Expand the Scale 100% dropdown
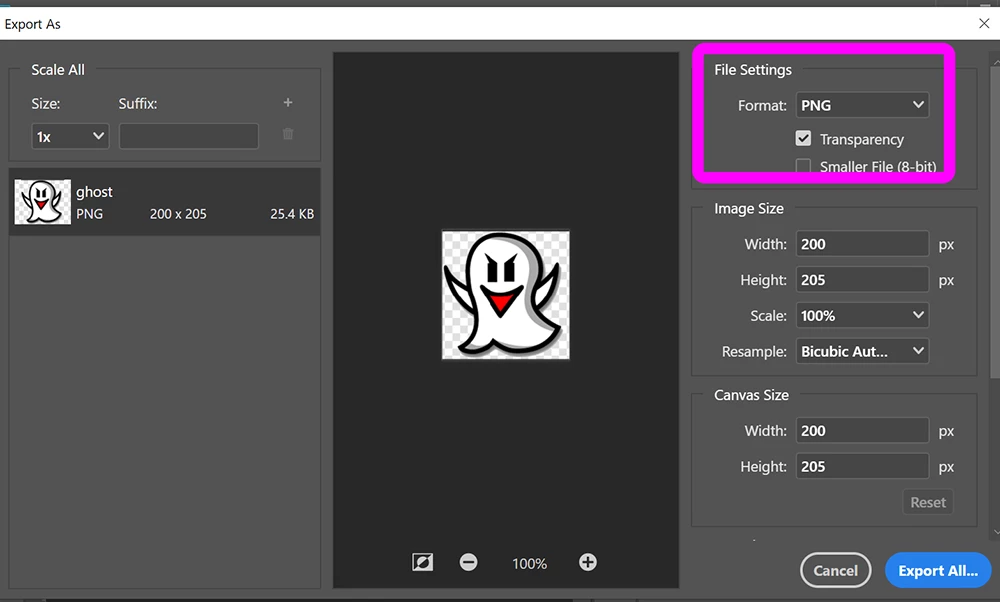Screen dimensions: 1000x602 point(862,316)
